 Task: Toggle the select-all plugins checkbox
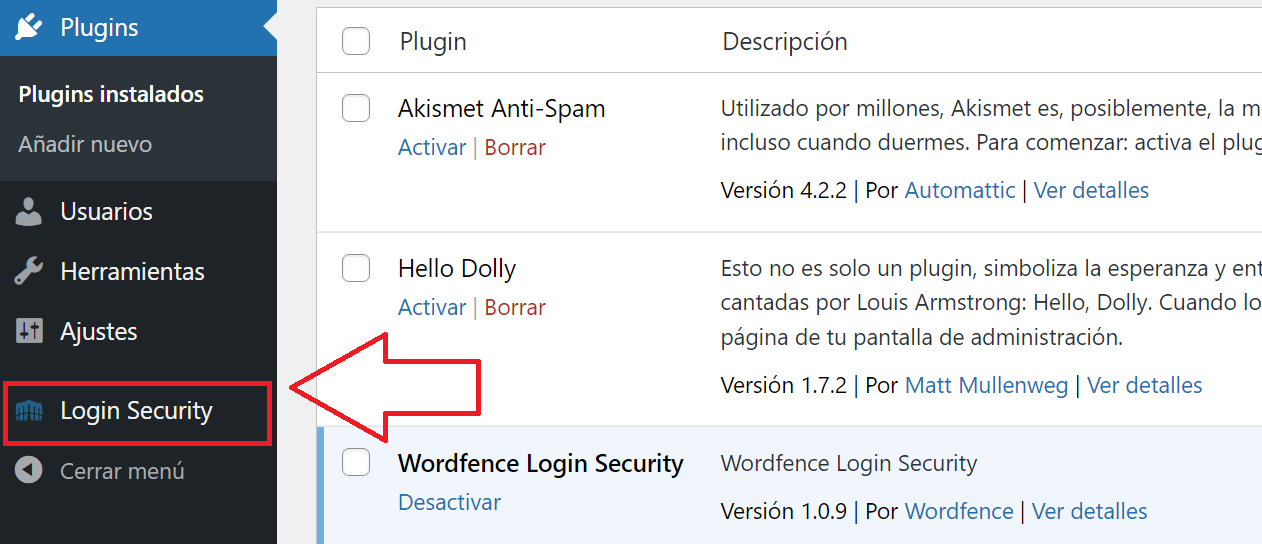tap(356, 41)
